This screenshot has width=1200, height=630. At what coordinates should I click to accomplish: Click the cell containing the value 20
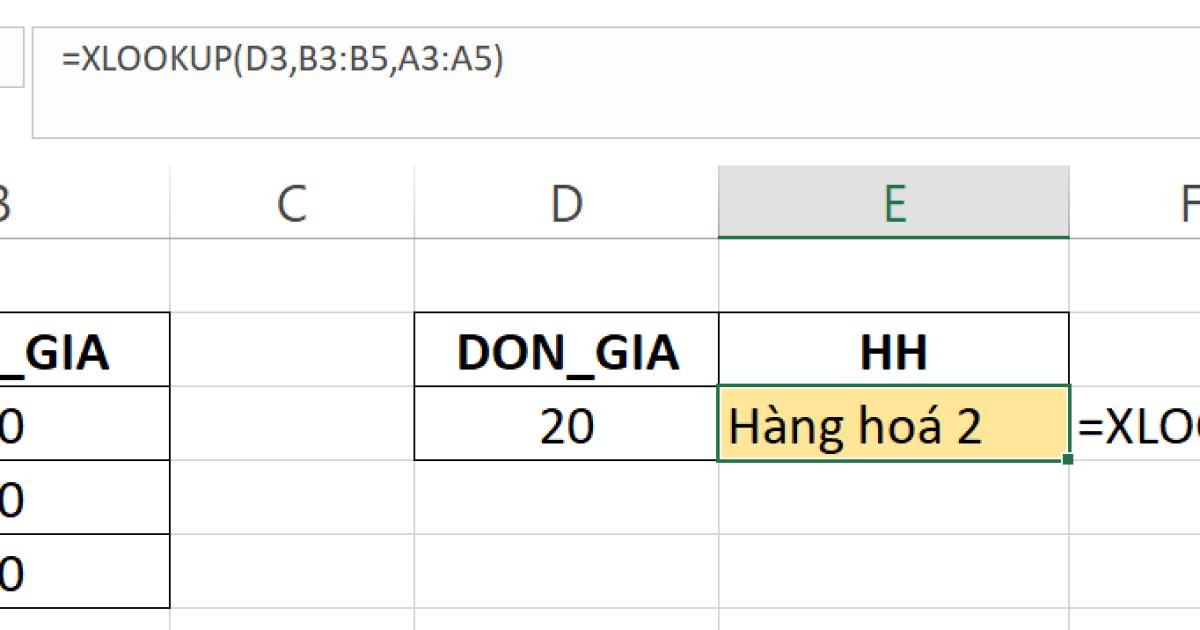(x=567, y=425)
